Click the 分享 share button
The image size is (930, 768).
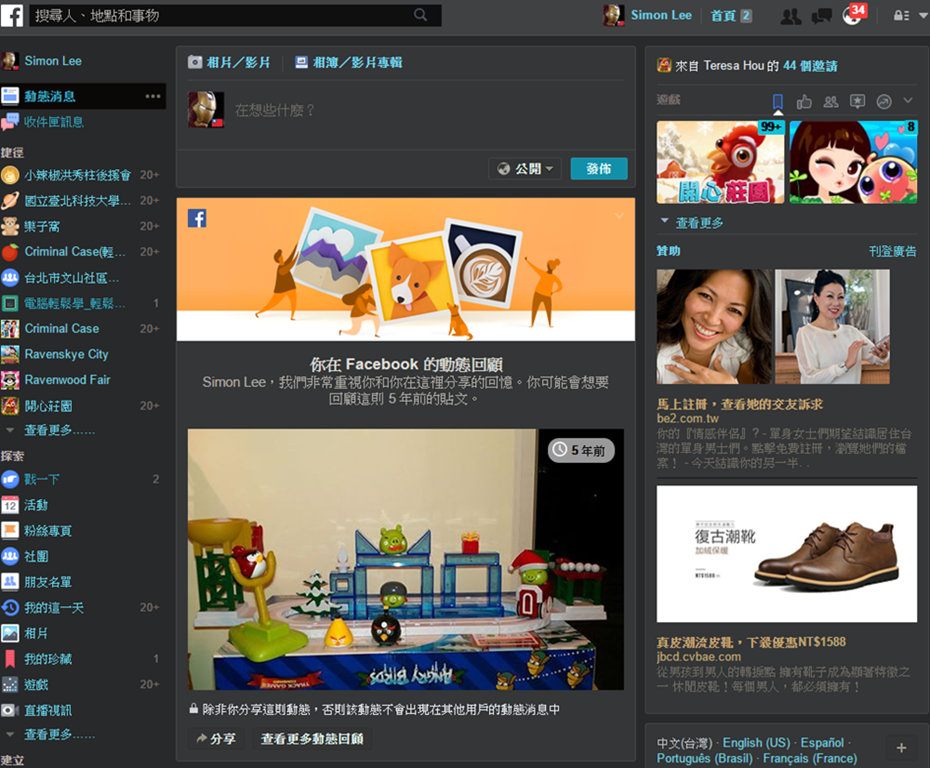coord(216,738)
